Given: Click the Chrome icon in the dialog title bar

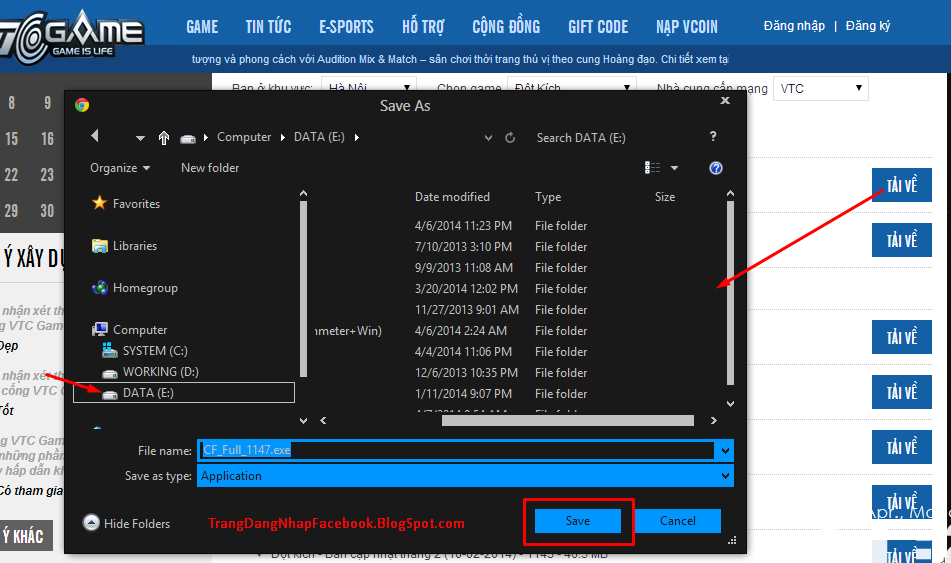Looking at the screenshot, I should (82, 105).
